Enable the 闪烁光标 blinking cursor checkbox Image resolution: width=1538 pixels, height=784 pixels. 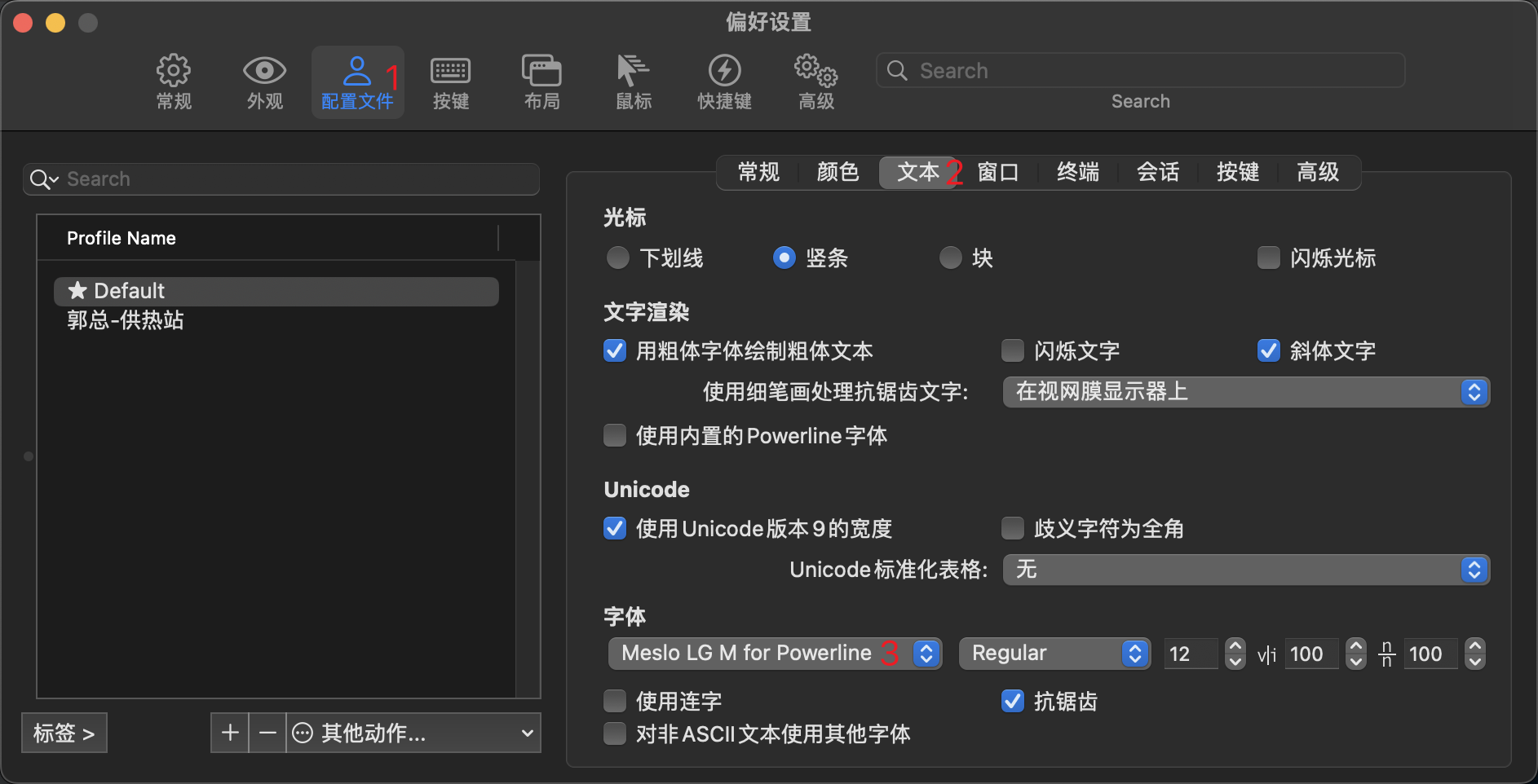1268,258
